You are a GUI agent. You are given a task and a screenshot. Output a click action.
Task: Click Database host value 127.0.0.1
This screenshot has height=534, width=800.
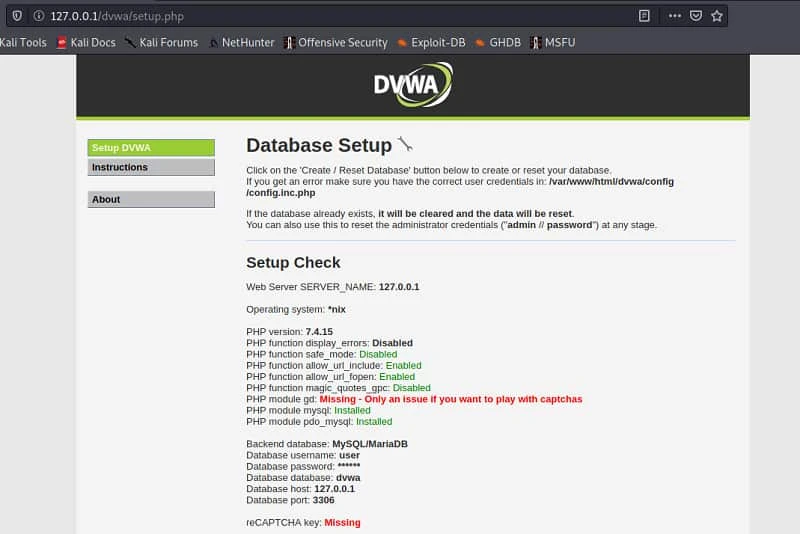(x=334, y=489)
